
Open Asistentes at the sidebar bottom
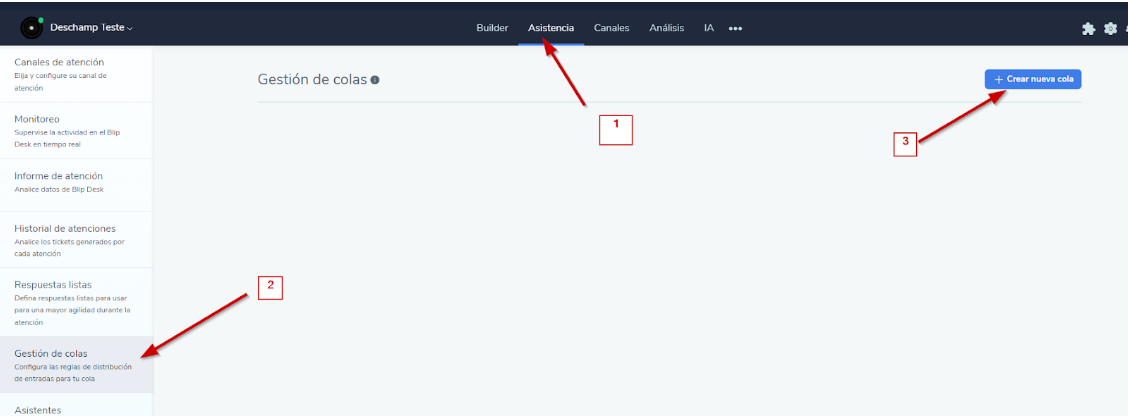point(38,409)
